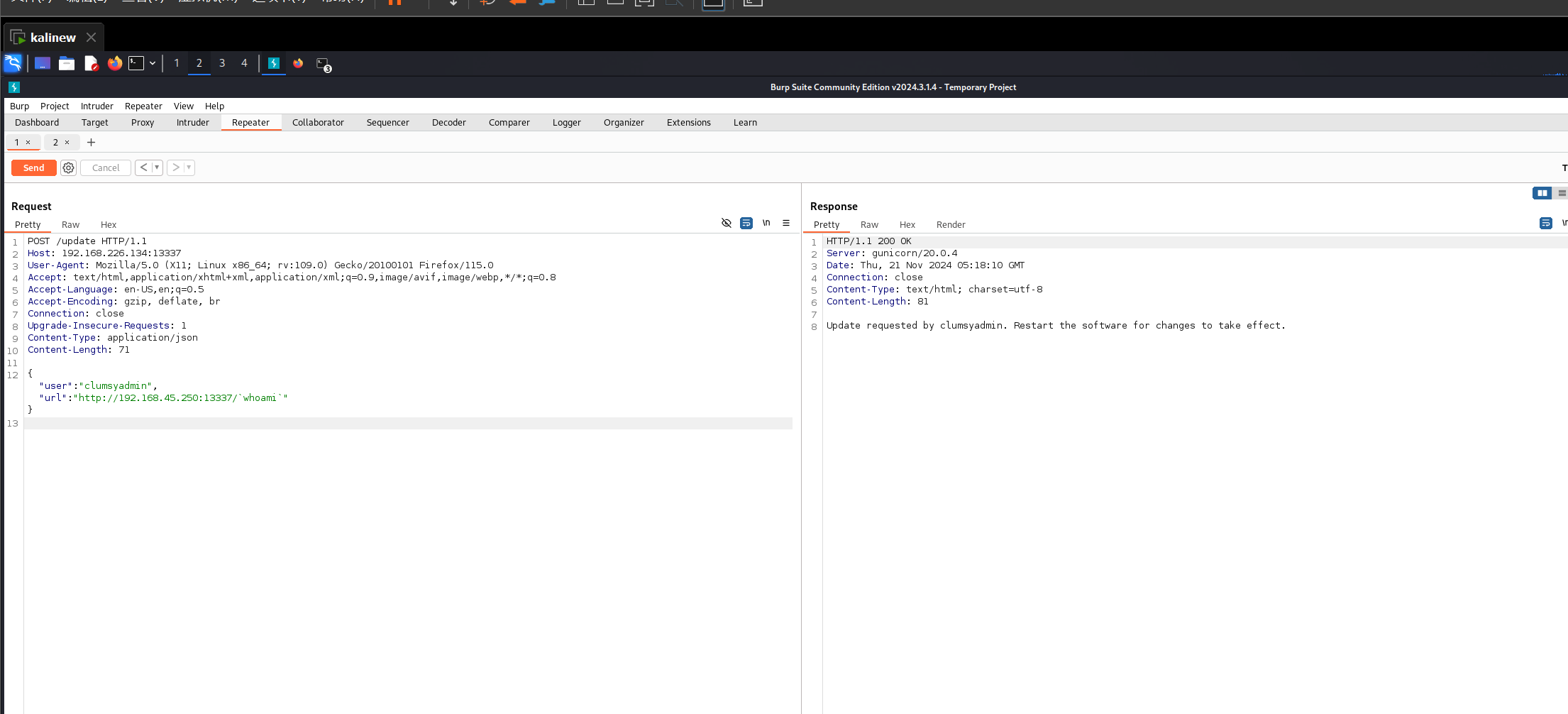The width and height of the screenshot is (1568, 714).
Task: Select the grouped terminal windows taskbar icon
Action: [x=324, y=64]
